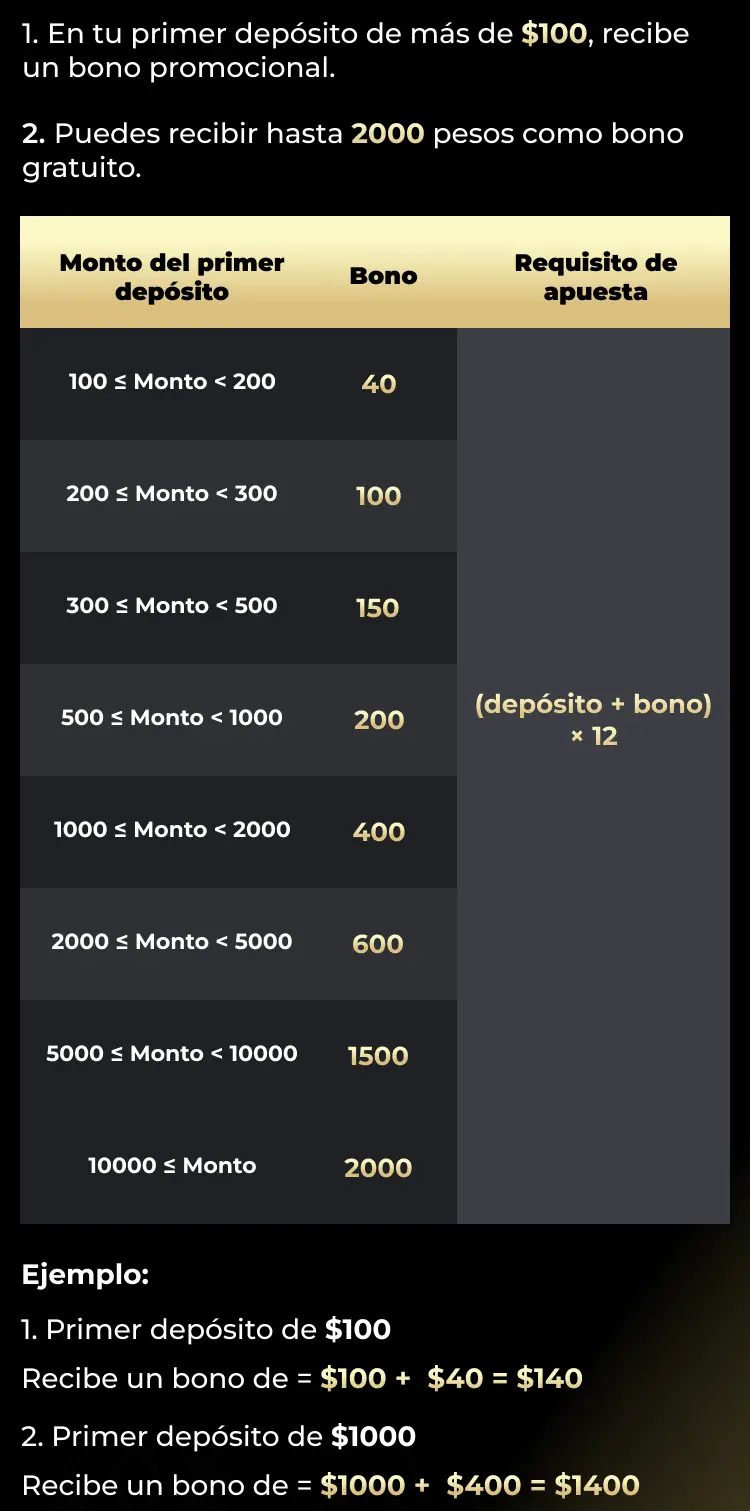
Task: Click the "Monto del primer depósito" column header
Action: (x=172, y=277)
